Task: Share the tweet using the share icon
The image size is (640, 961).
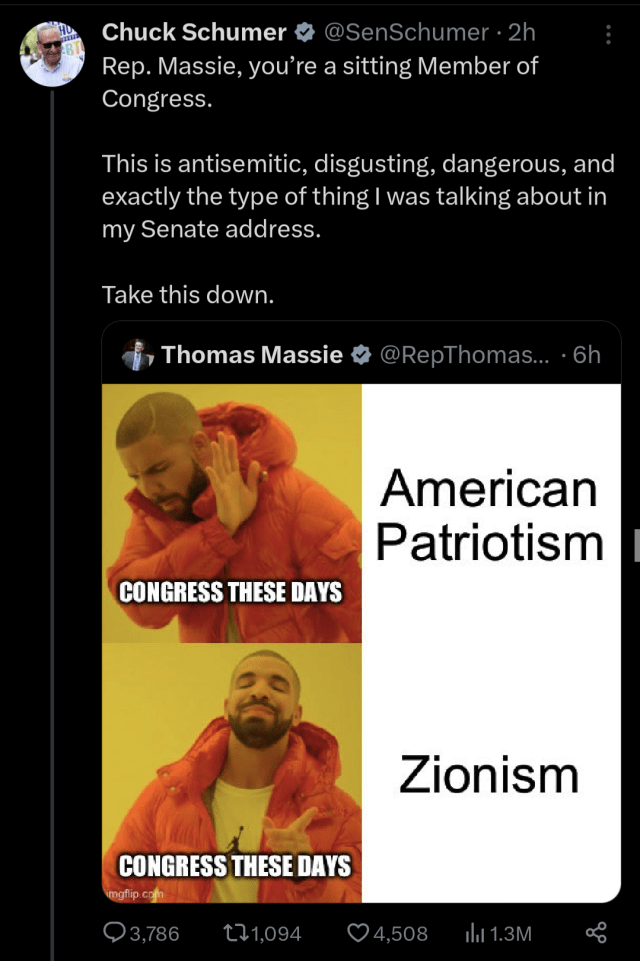Action: [596, 932]
